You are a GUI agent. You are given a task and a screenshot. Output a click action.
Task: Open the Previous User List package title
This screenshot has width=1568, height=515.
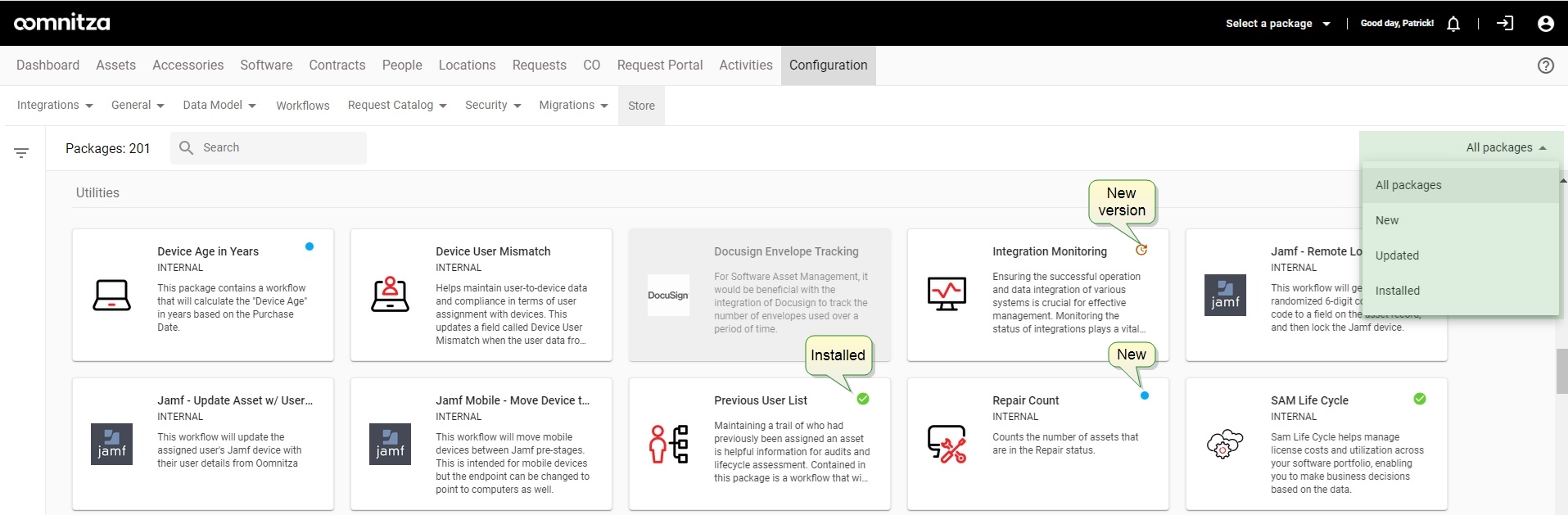pyautogui.click(x=761, y=400)
